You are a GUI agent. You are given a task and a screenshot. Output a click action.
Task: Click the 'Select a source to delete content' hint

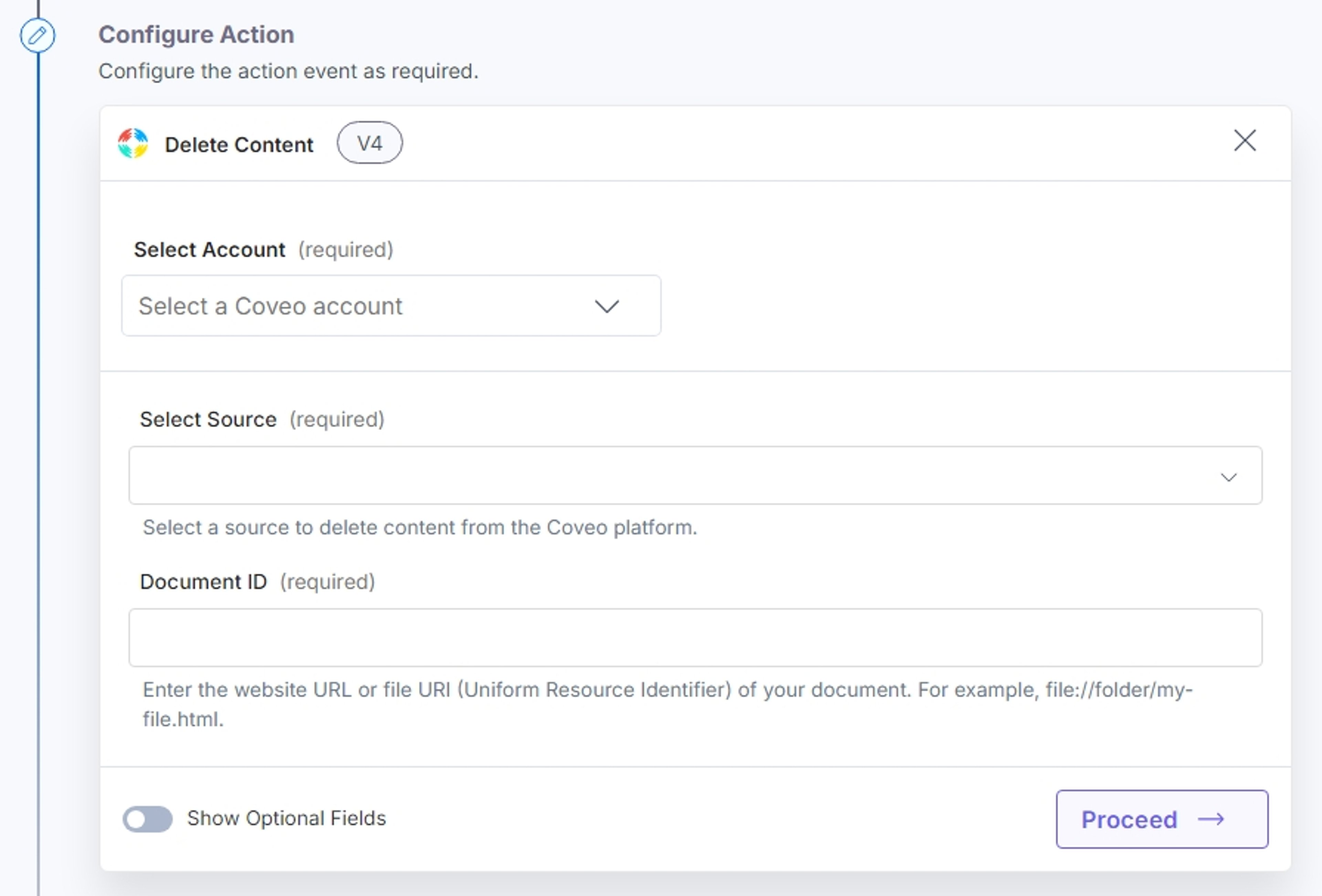(x=420, y=527)
